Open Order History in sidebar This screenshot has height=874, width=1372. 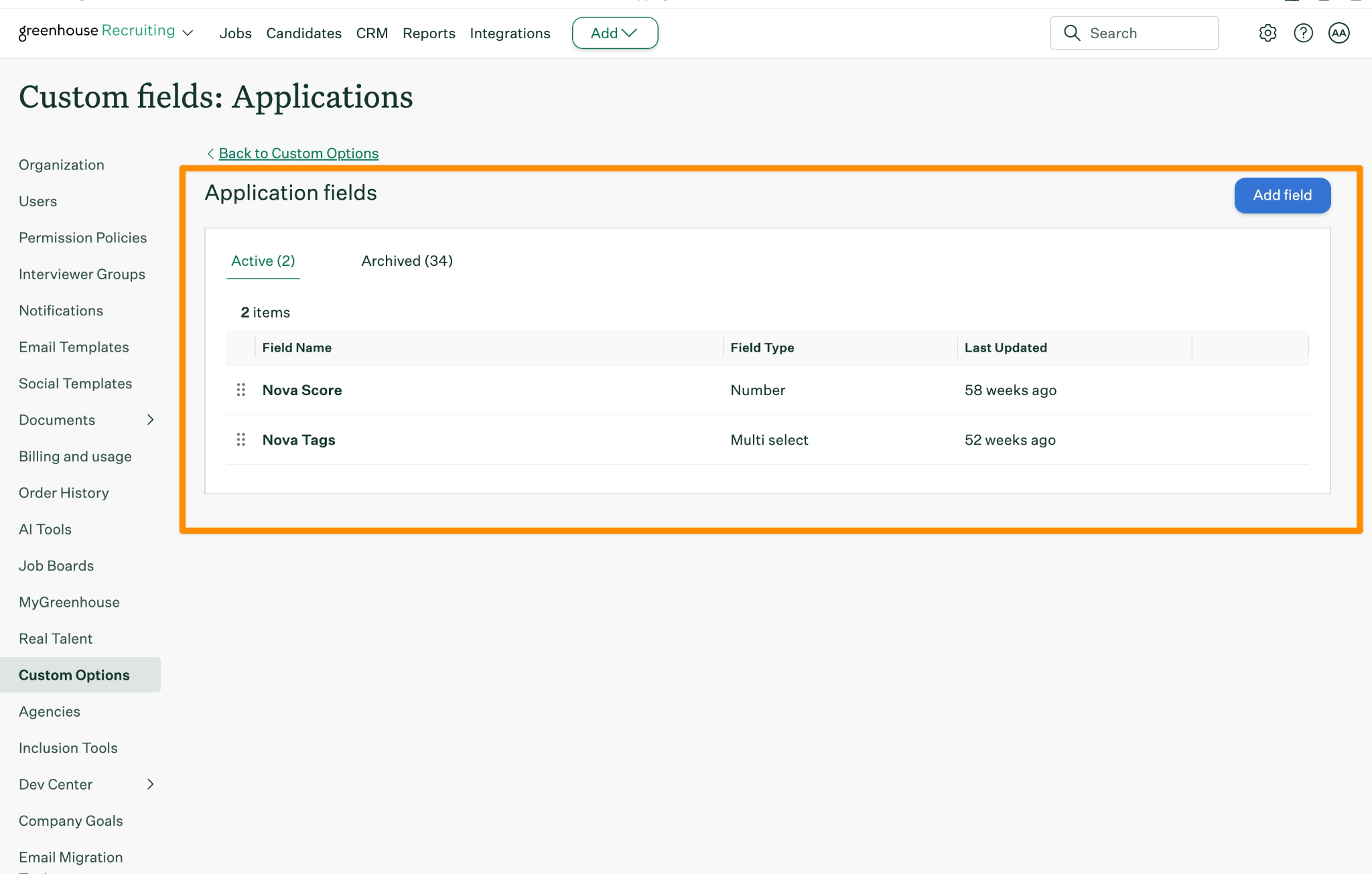pos(64,493)
